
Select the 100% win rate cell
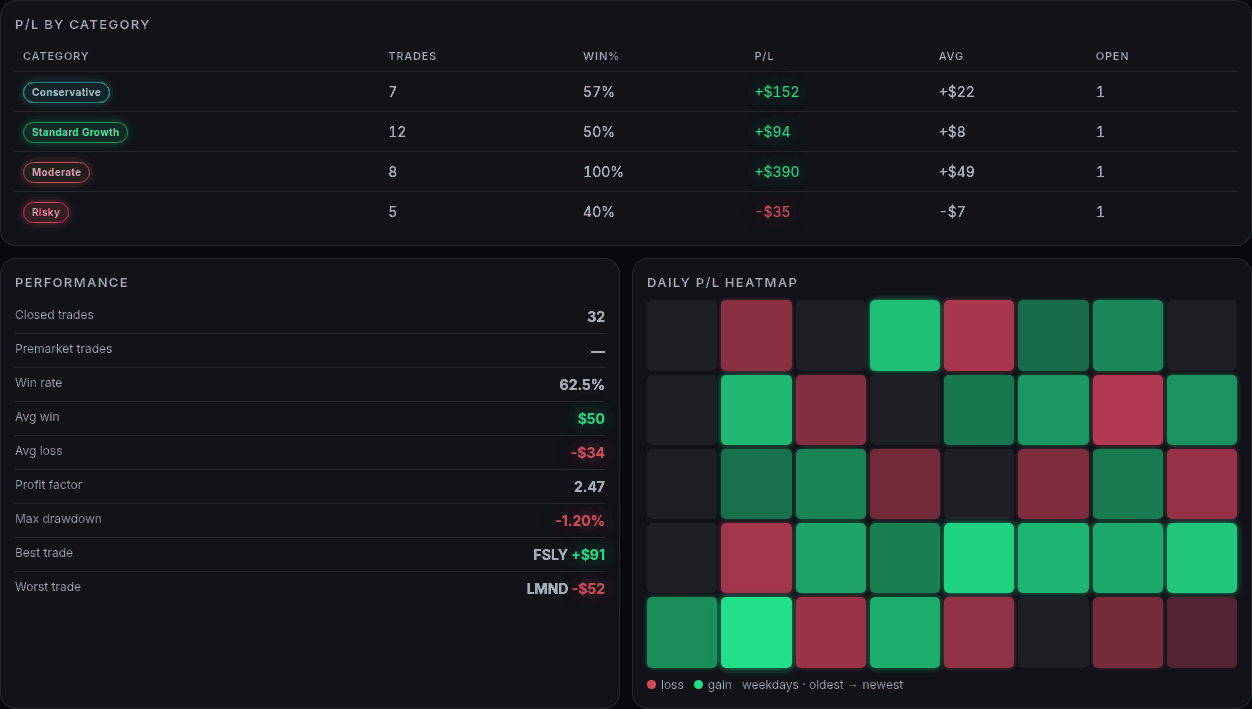click(603, 172)
